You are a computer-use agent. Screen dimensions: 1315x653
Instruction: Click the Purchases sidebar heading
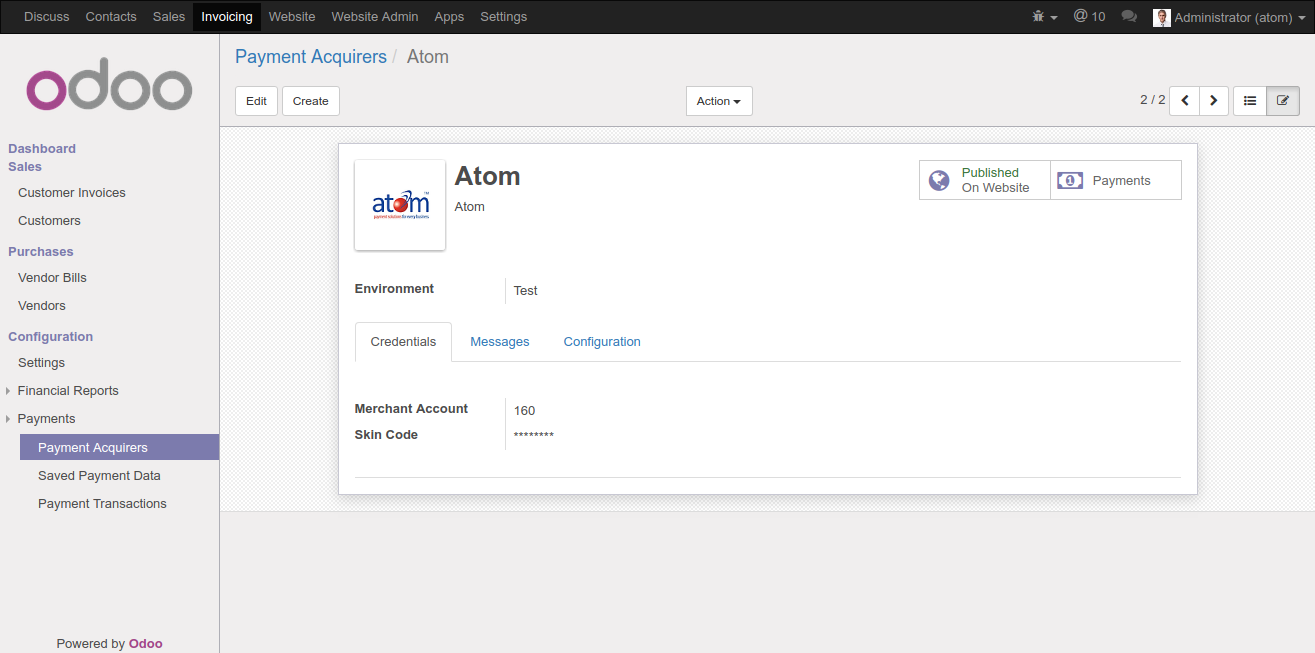(x=41, y=252)
